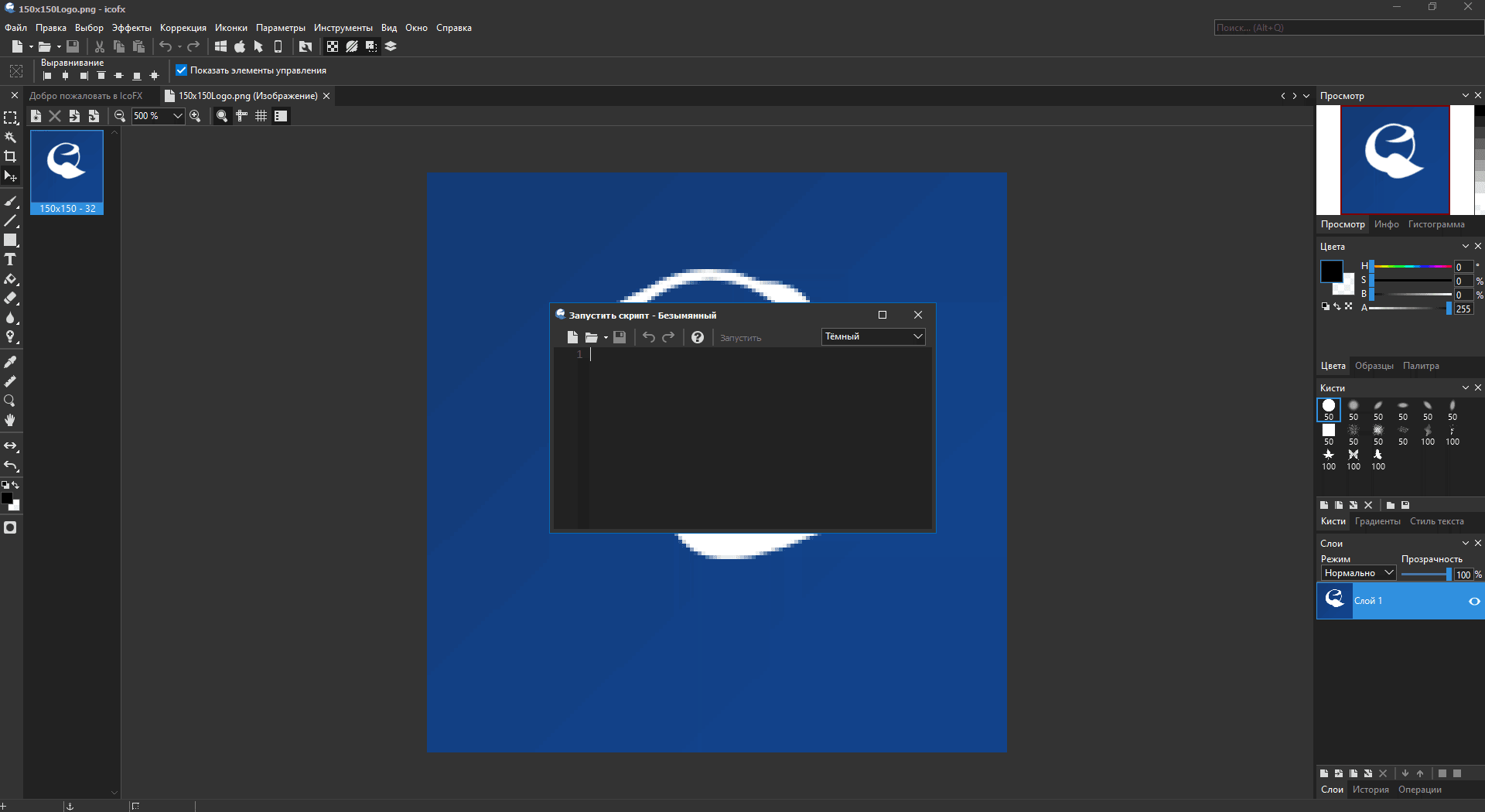Open the 500 % zoom dropdown
1485x812 pixels.
[177, 116]
